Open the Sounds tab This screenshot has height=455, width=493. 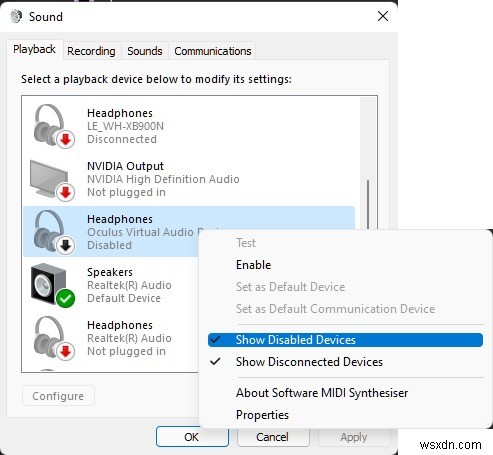pos(145,51)
